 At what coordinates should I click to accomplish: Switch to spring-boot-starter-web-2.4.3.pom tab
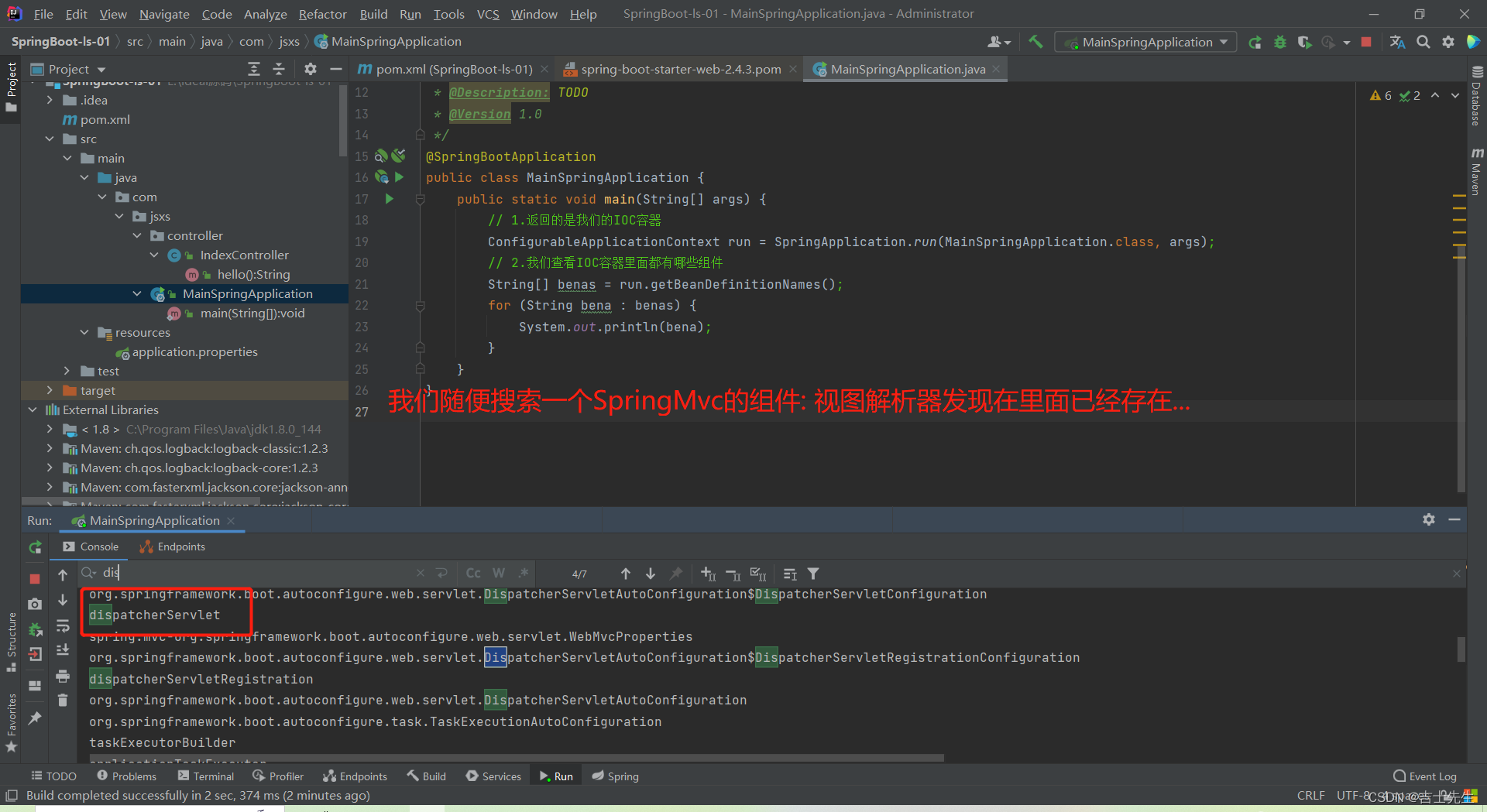point(680,69)
